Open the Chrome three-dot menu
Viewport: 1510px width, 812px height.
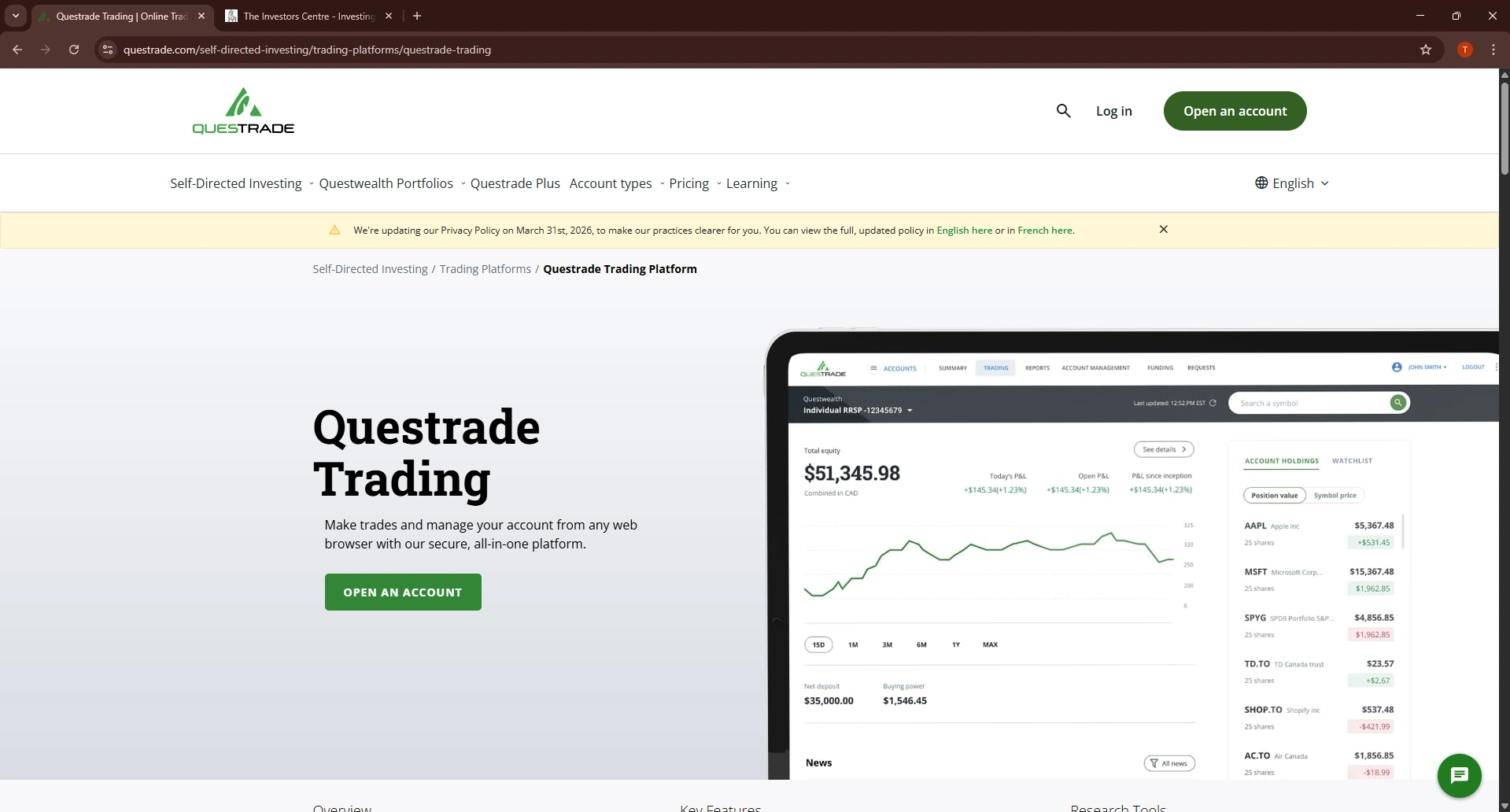1493,50
